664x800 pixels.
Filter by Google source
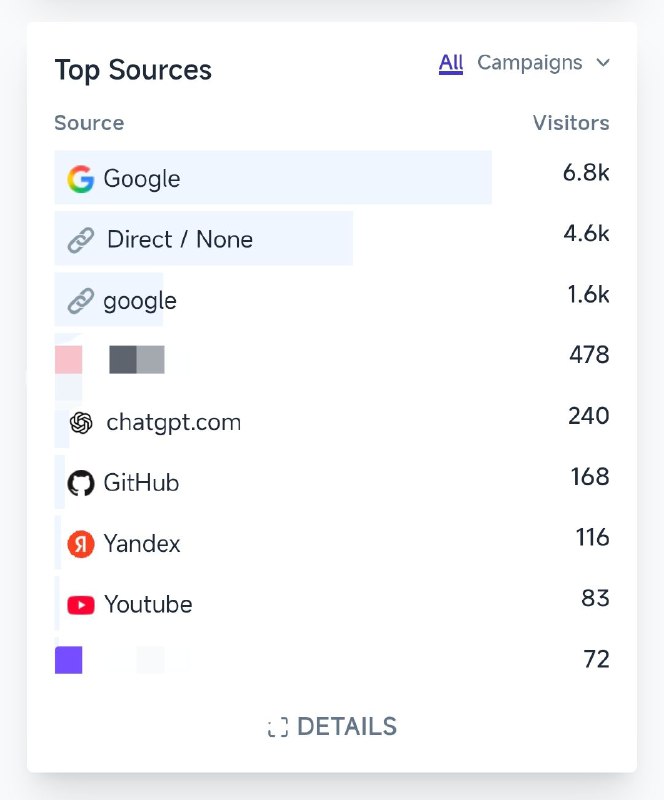pos(142,179)
